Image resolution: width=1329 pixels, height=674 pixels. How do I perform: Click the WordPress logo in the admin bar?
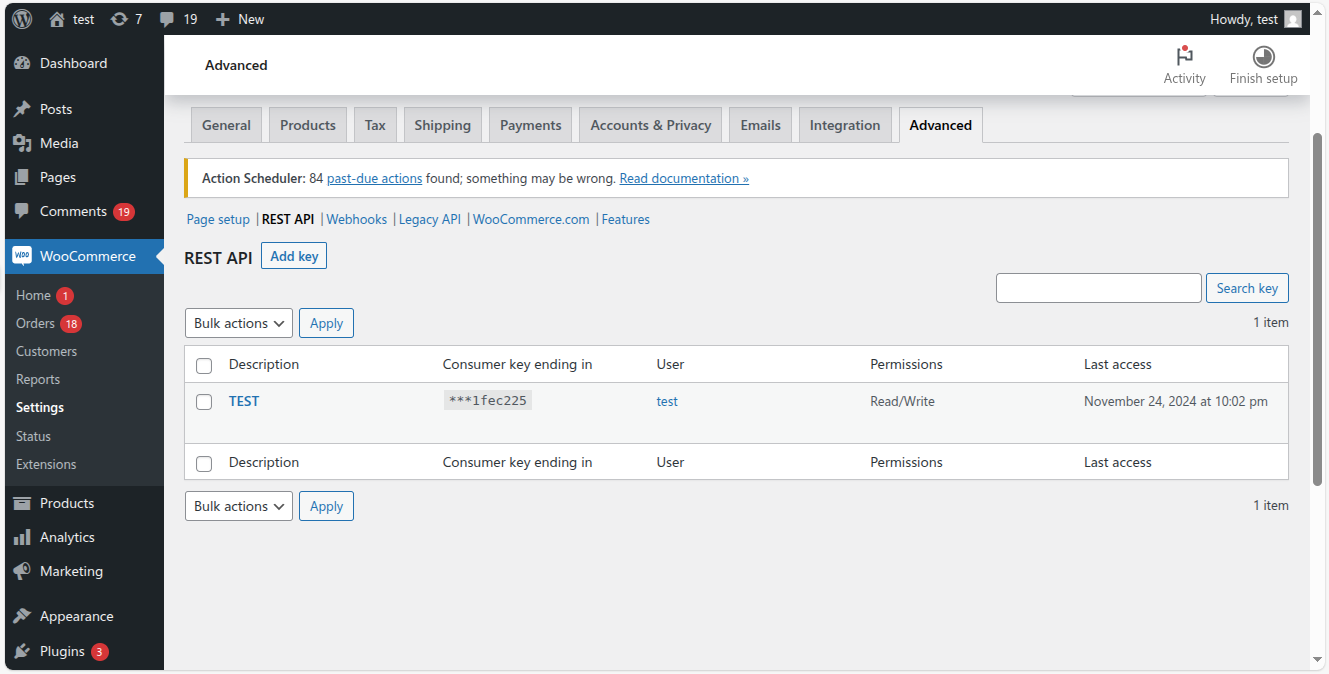21,18
